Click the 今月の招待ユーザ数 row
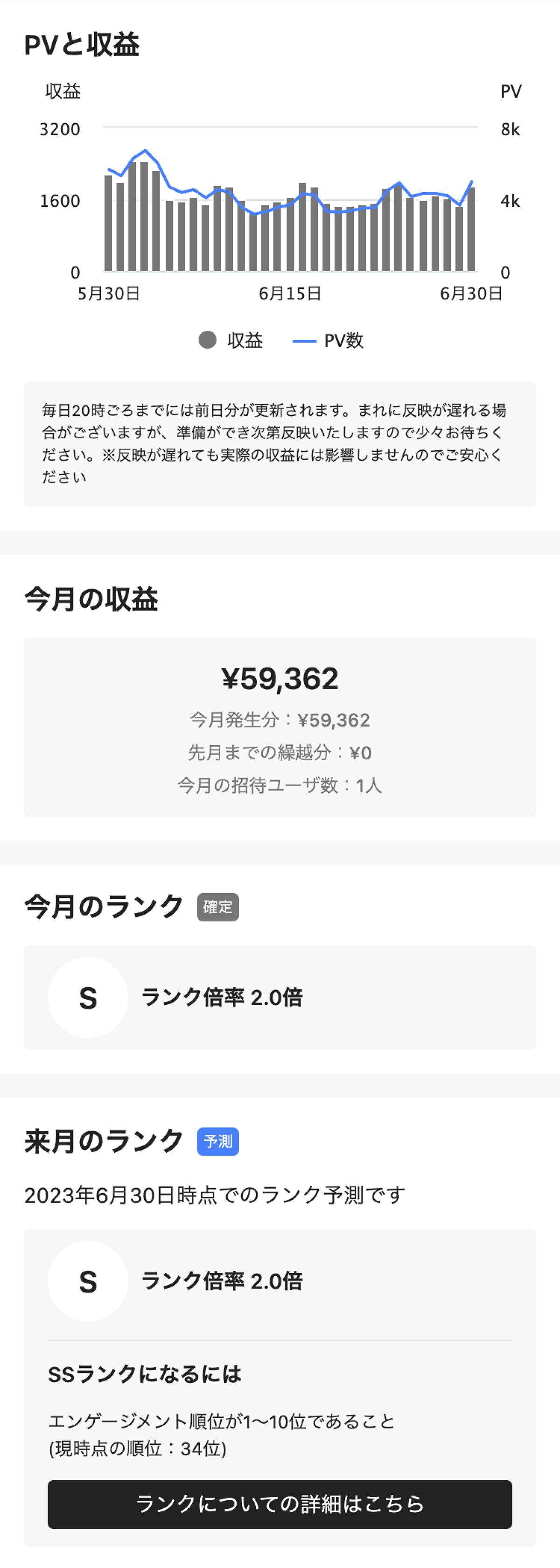The width and height of the screenshot is (560, 1568). click(280, 786)
